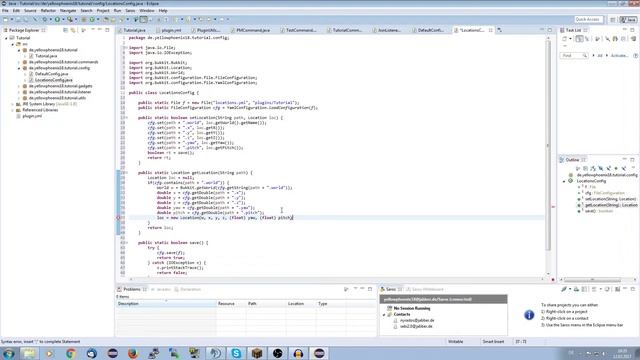Open the Run configurations dropdown arrow
Image resolution: width=640 pixels, height=360 pixels.
tap(63, 19)
